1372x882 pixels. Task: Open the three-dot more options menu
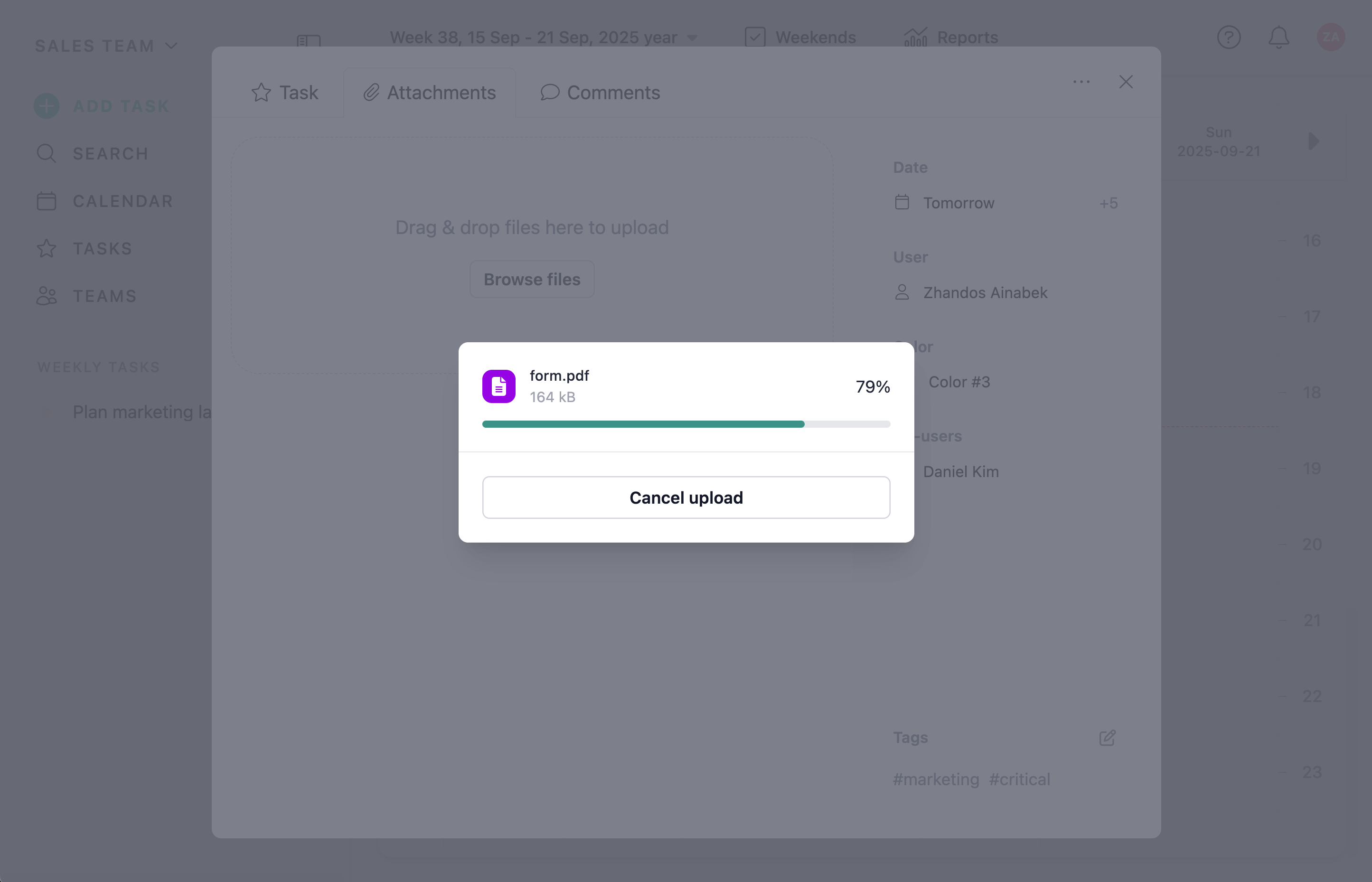point(1081,82)
